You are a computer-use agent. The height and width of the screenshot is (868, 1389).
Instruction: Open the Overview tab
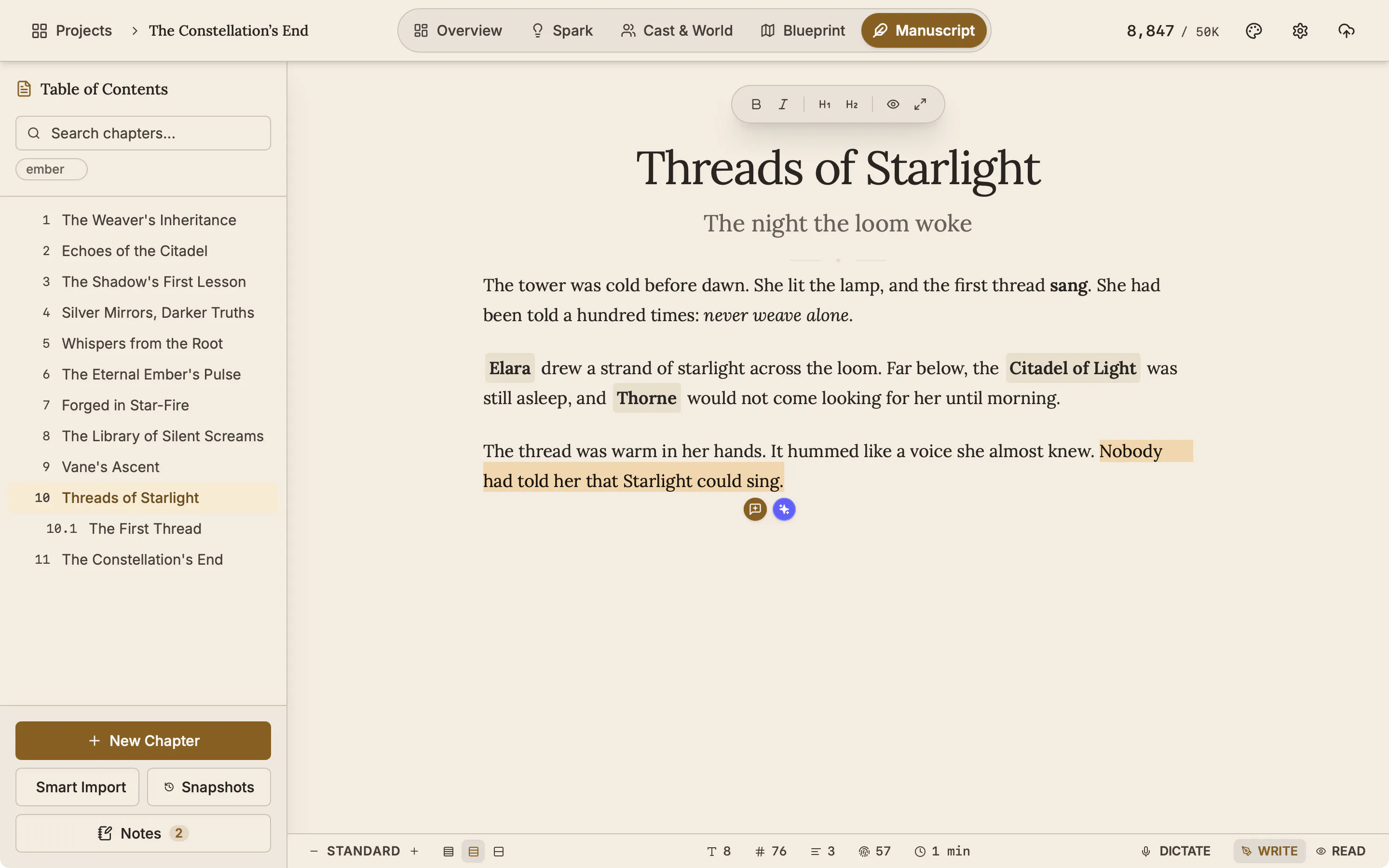click(458, 30)
